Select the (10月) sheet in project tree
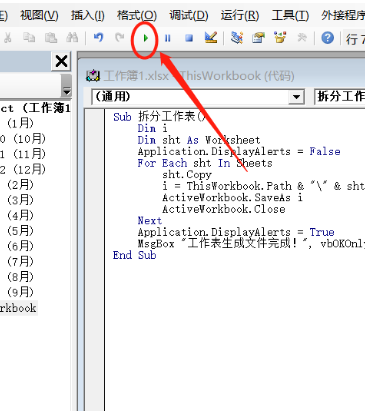365x411 pixels. (x=23, y=139)
